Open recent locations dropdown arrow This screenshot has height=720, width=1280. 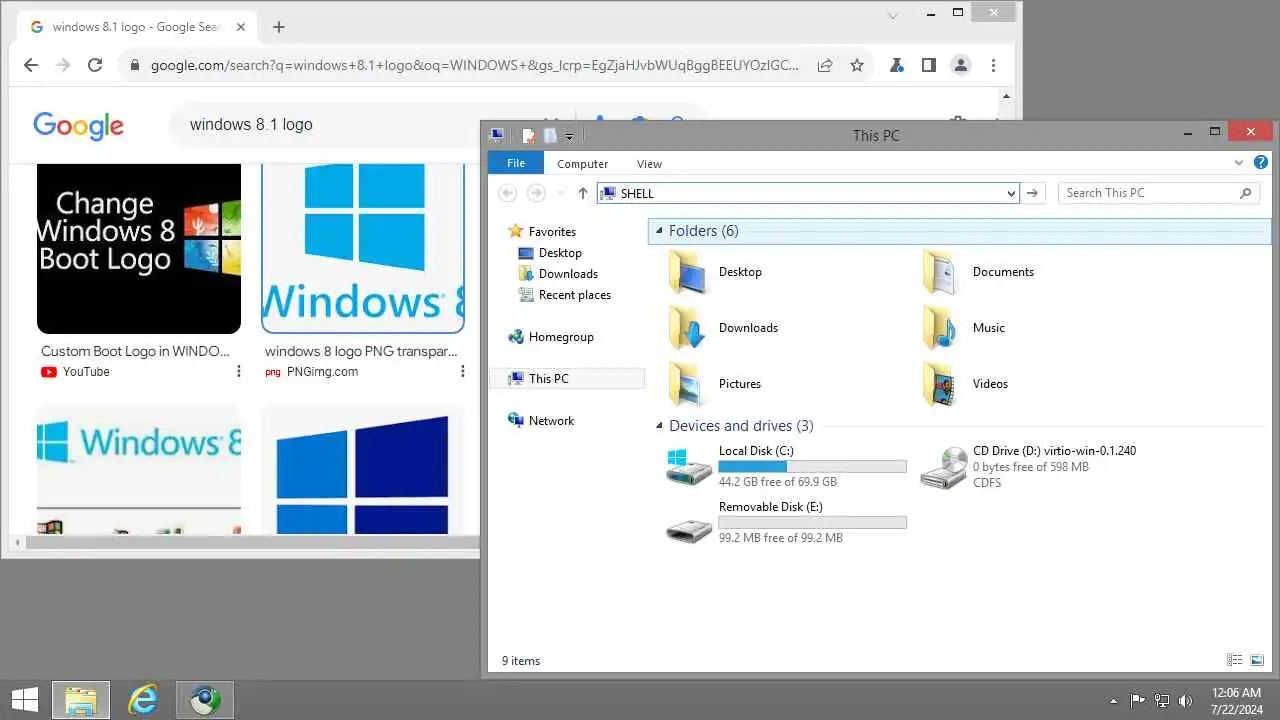[560, 193]
